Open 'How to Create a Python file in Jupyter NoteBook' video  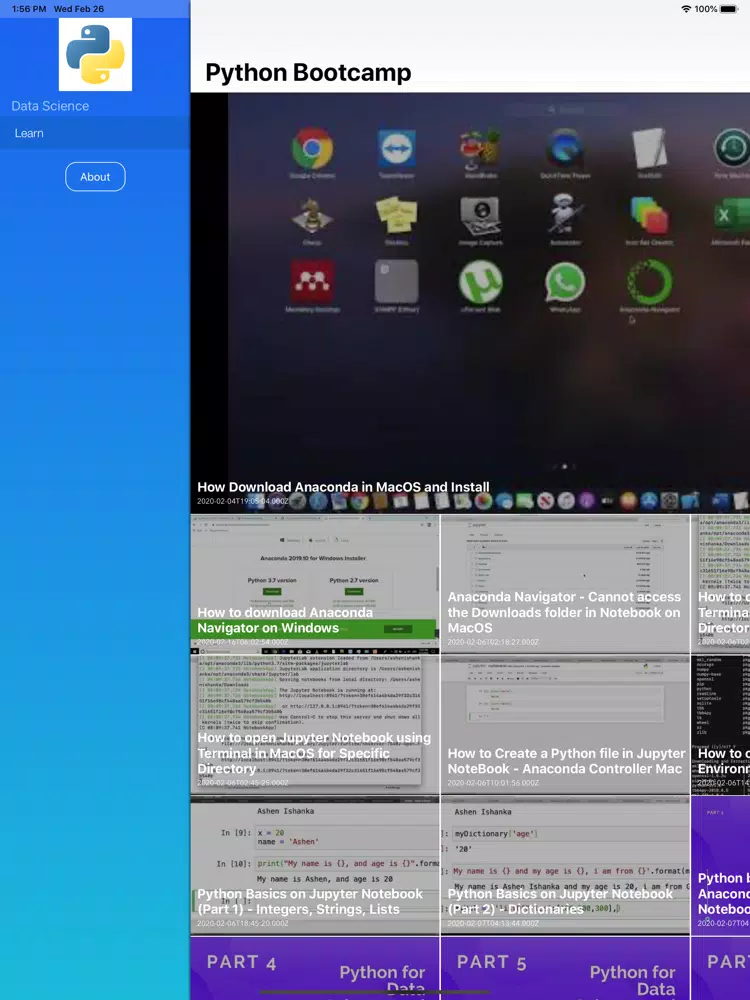(x=565, y=724)
